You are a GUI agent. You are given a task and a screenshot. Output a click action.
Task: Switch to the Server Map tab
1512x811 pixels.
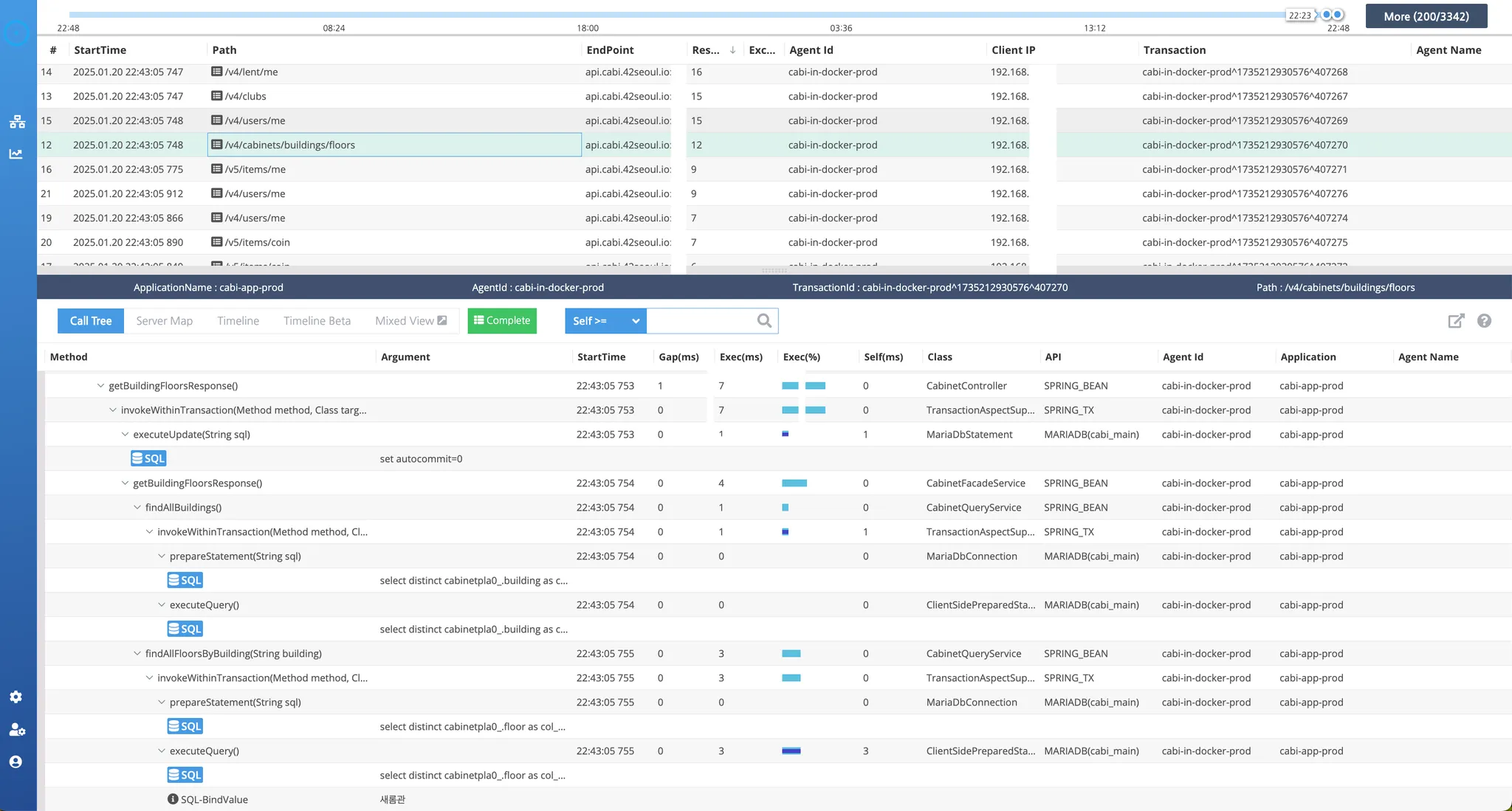[164, 321]
